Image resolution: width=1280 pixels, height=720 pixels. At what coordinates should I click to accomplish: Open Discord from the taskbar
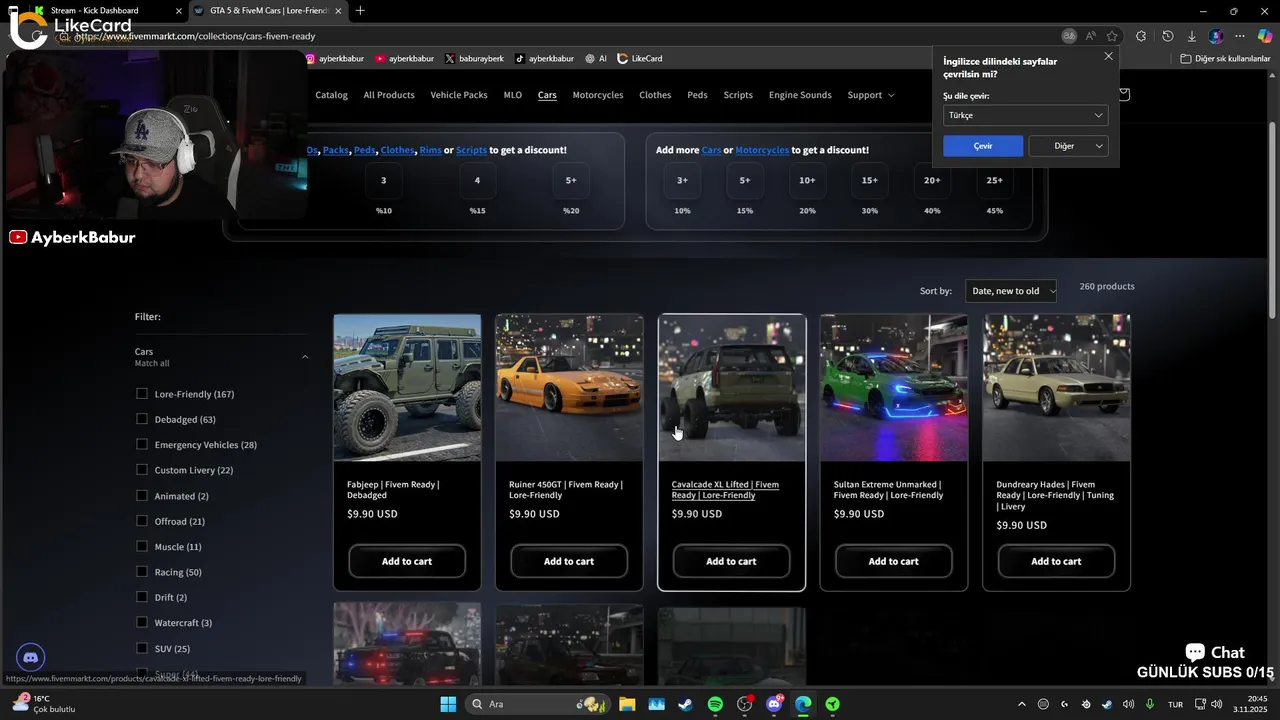pos(774,704)
